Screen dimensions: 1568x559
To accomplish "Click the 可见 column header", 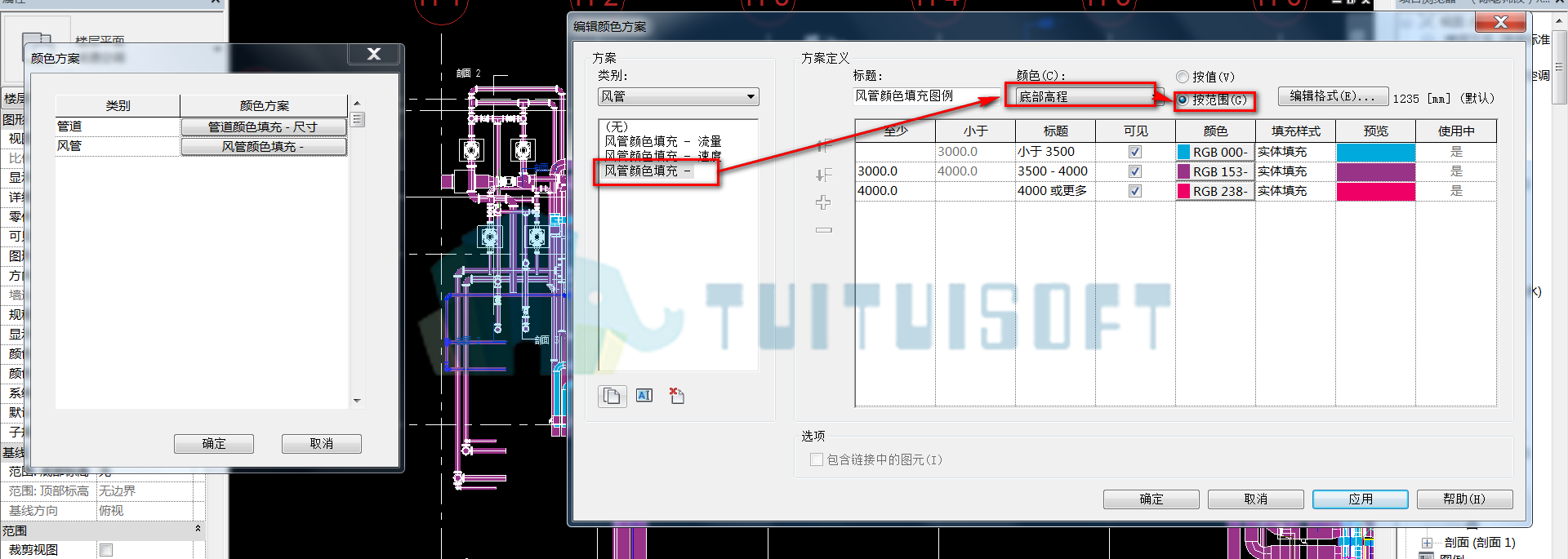I will click(x=1135, y=131).
